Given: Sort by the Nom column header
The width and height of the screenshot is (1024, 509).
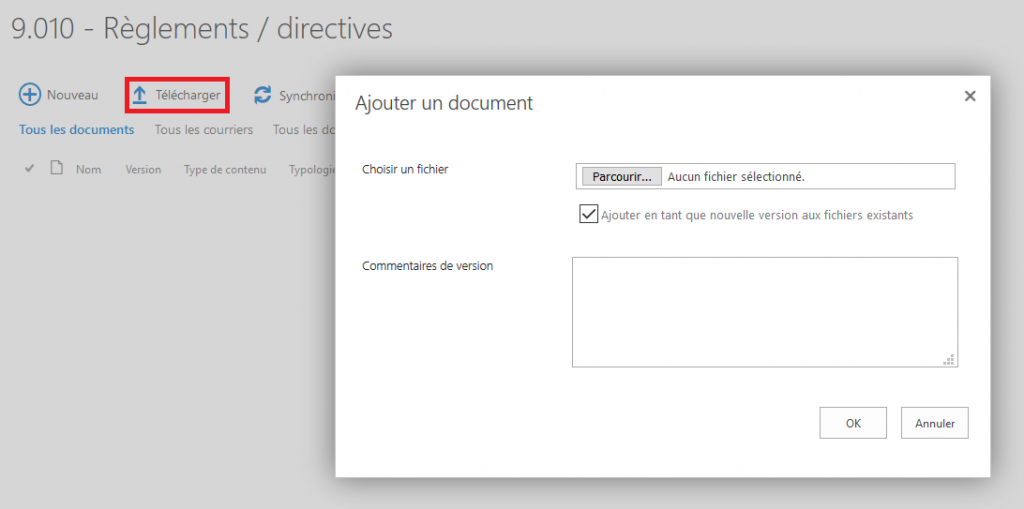Looking at the screenshot, I should click(x=89, y=170).
